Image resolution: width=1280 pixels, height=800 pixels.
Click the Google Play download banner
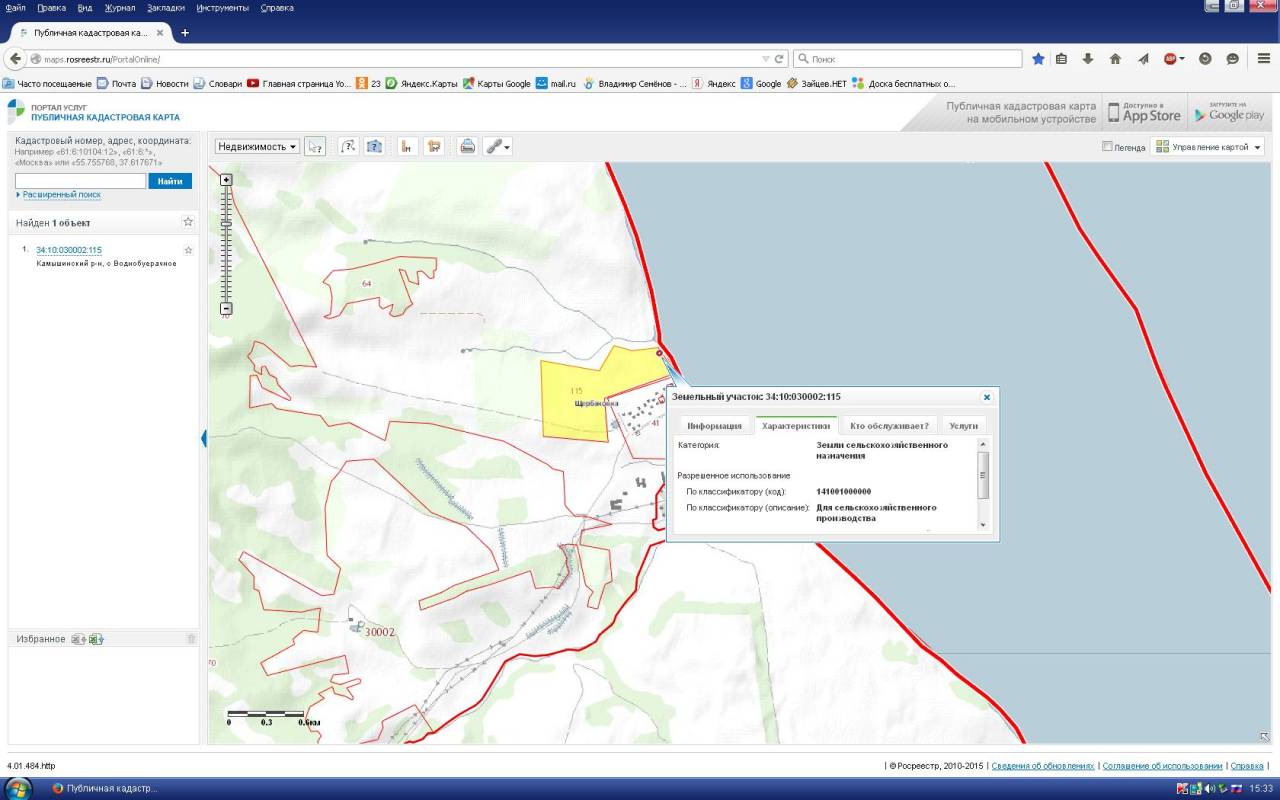click(x=1230, y=113)
